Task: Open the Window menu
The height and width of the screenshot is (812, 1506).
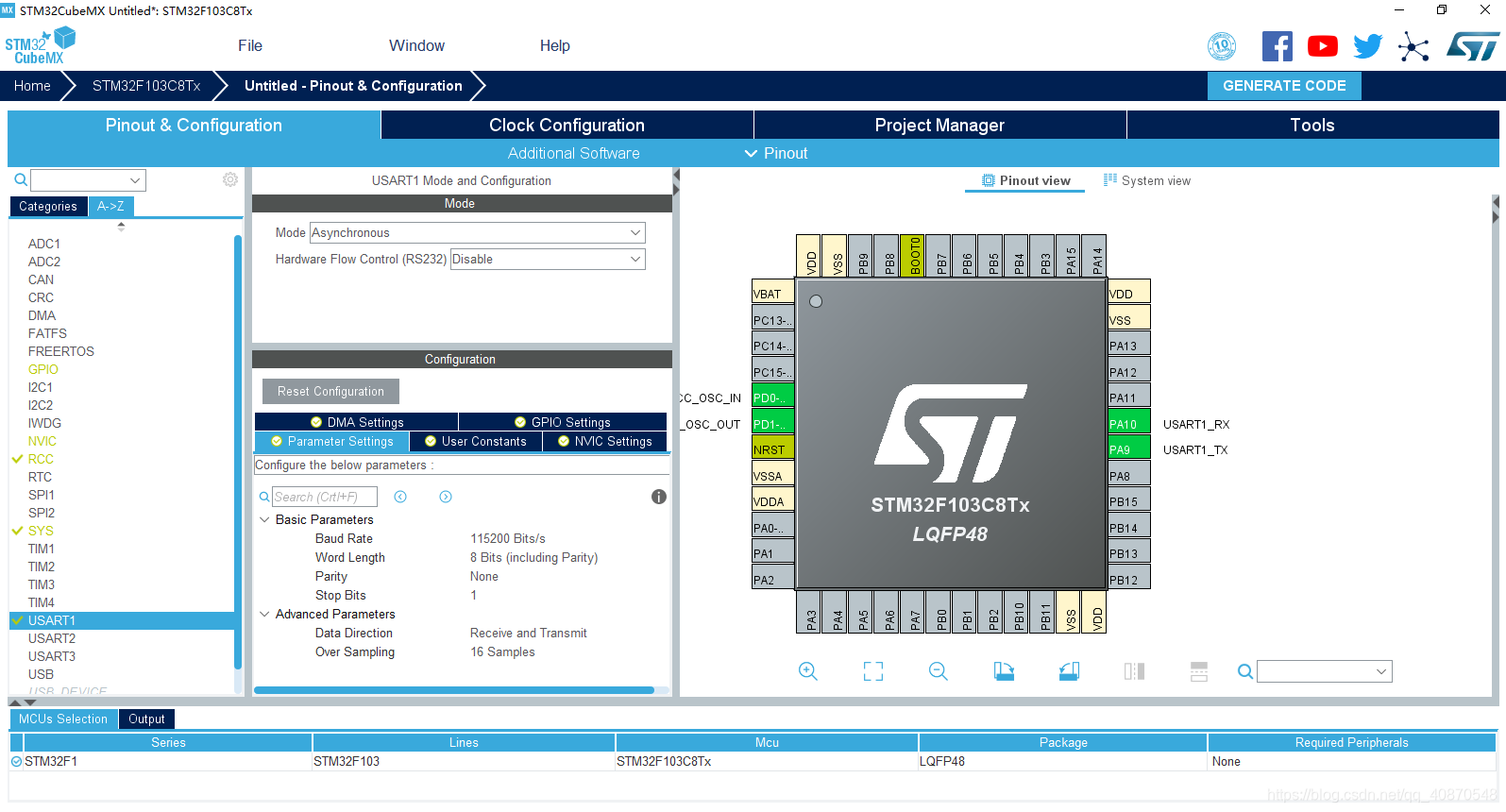Action: coord(416,45)
